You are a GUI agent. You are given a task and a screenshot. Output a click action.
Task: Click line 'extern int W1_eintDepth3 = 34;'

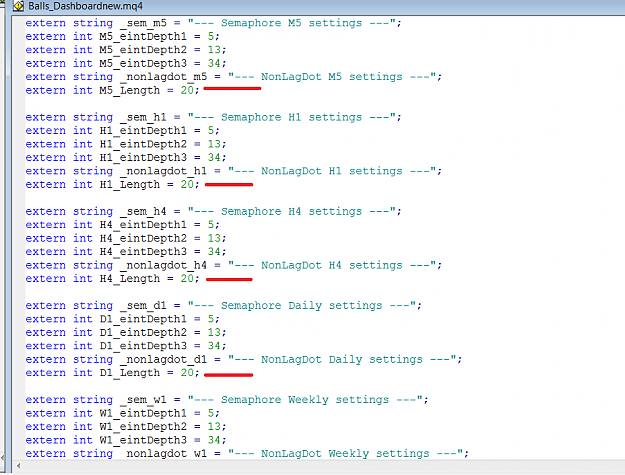click(x=126, y=440)
